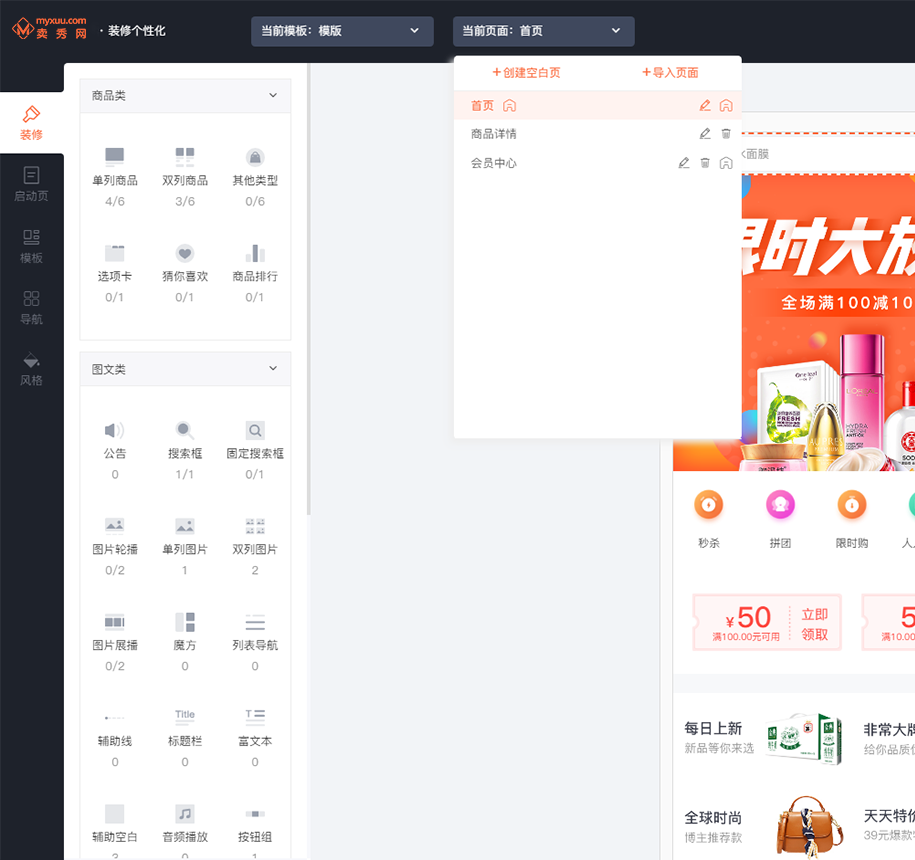This screenshot has height=860, width=915.
Task: Edit the 首页 page name
Action: pyautogui.click(x=705, y=106)
